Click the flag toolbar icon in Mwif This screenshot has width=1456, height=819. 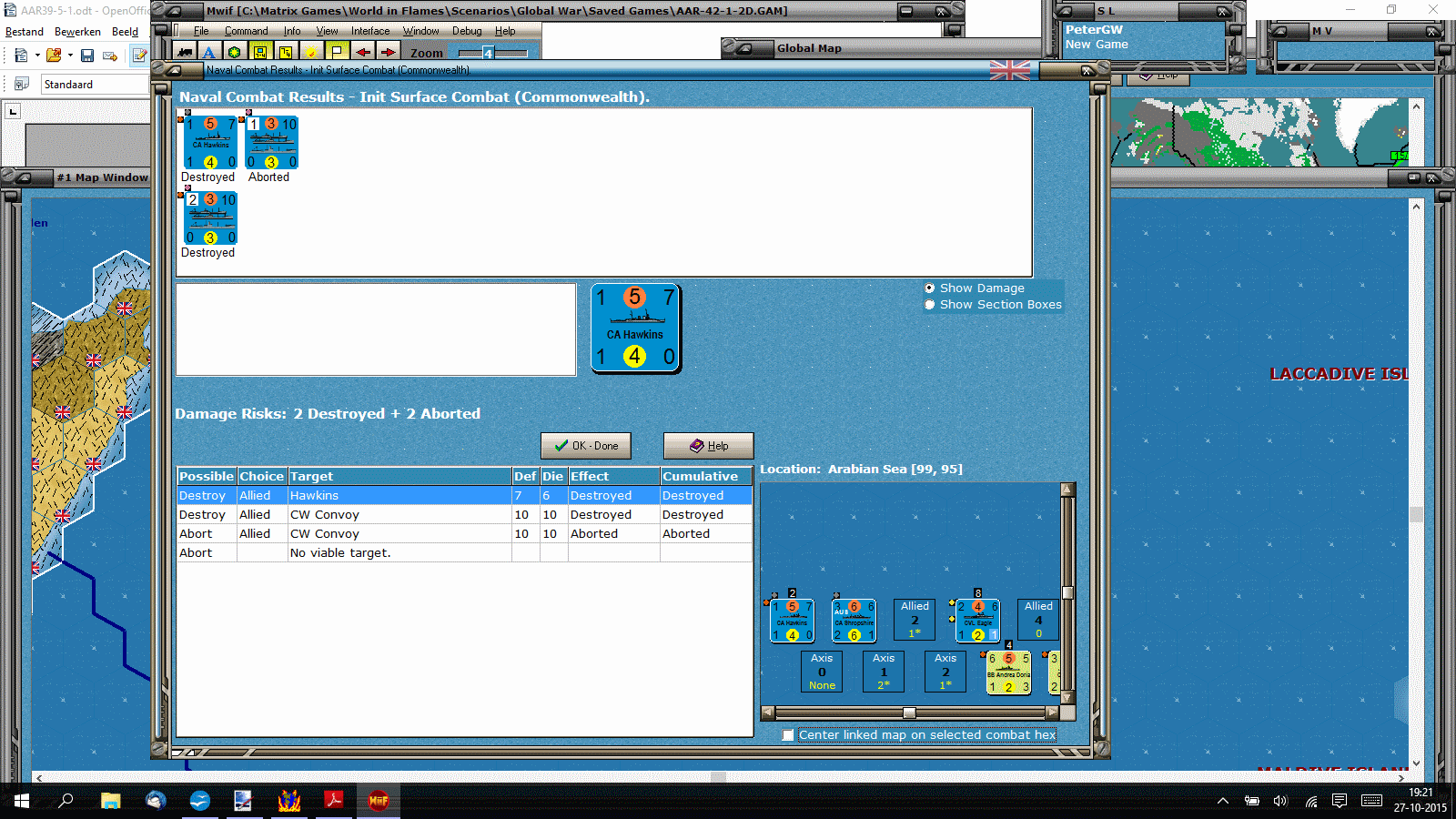pyautogui.click(x=337, y=52)
